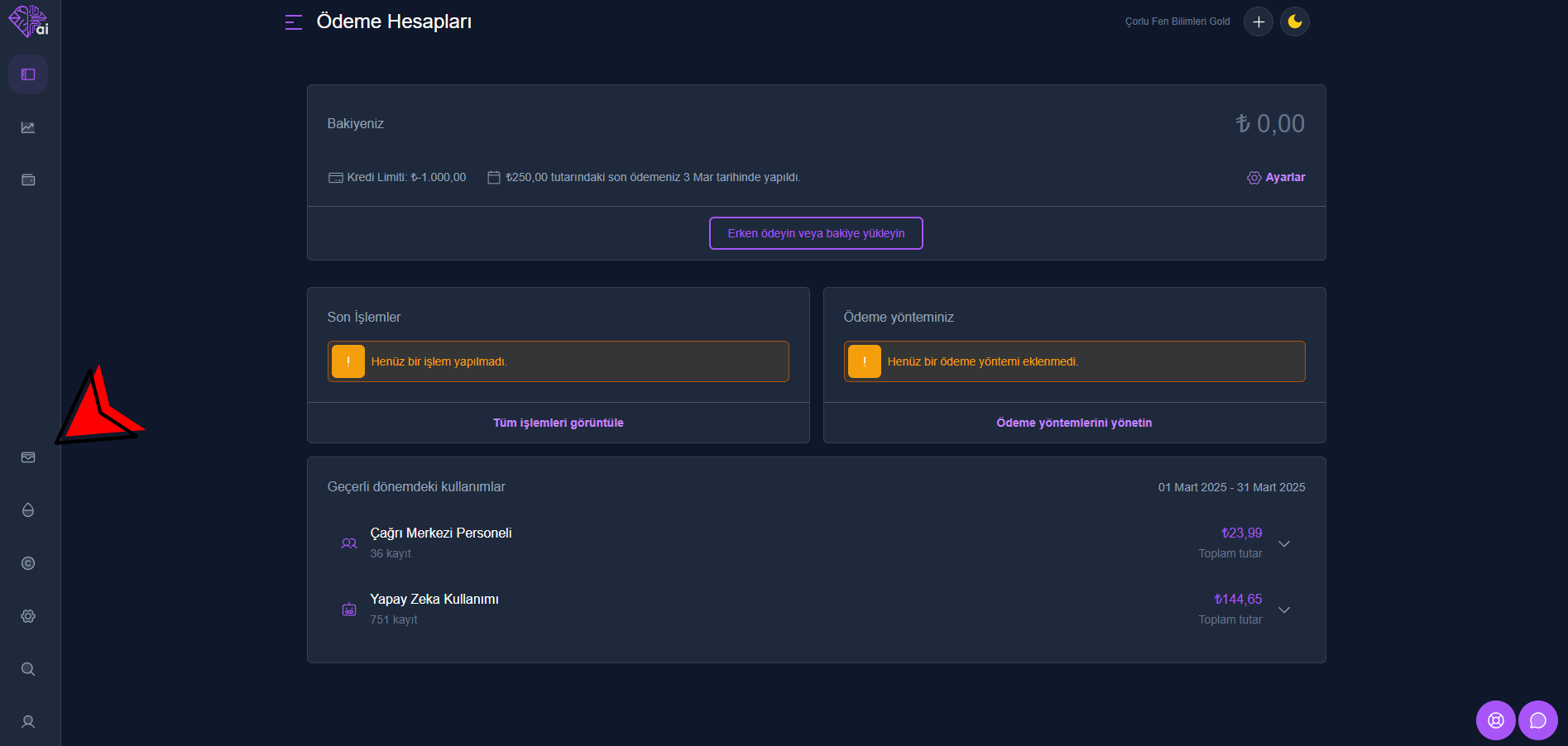The width and height of the screenshot is (1568, 746).
Task: Click the 'Bakiyeniz' label
Action: [356, 123]
